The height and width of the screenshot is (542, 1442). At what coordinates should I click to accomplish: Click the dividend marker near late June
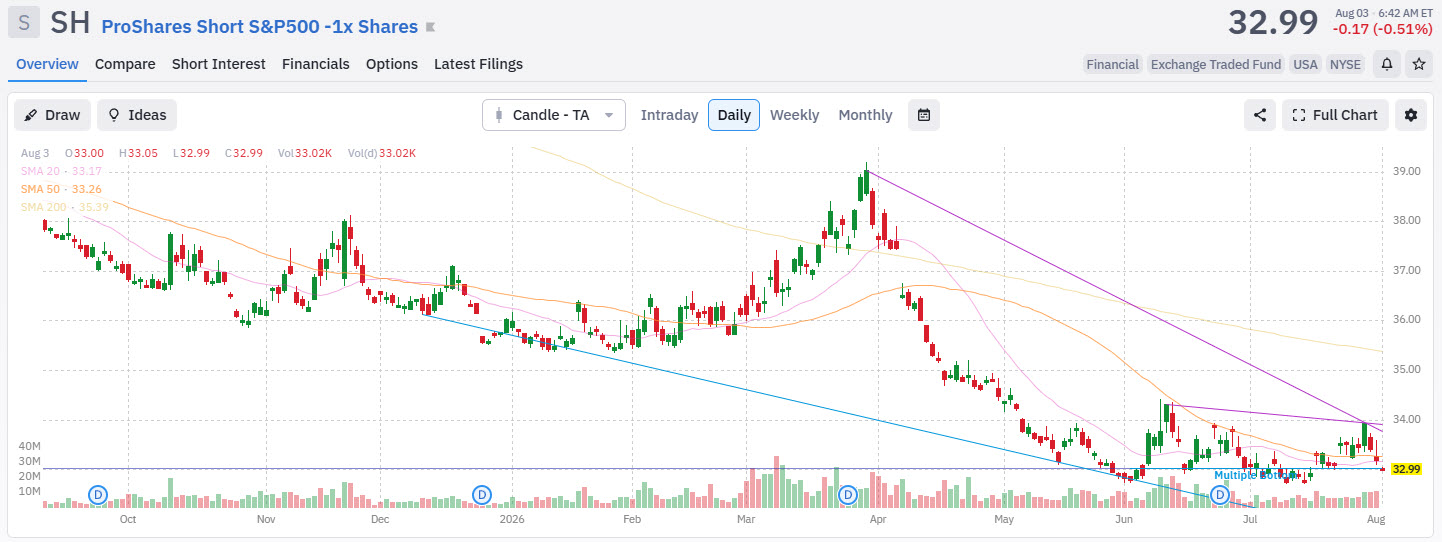click(1220, 494)
